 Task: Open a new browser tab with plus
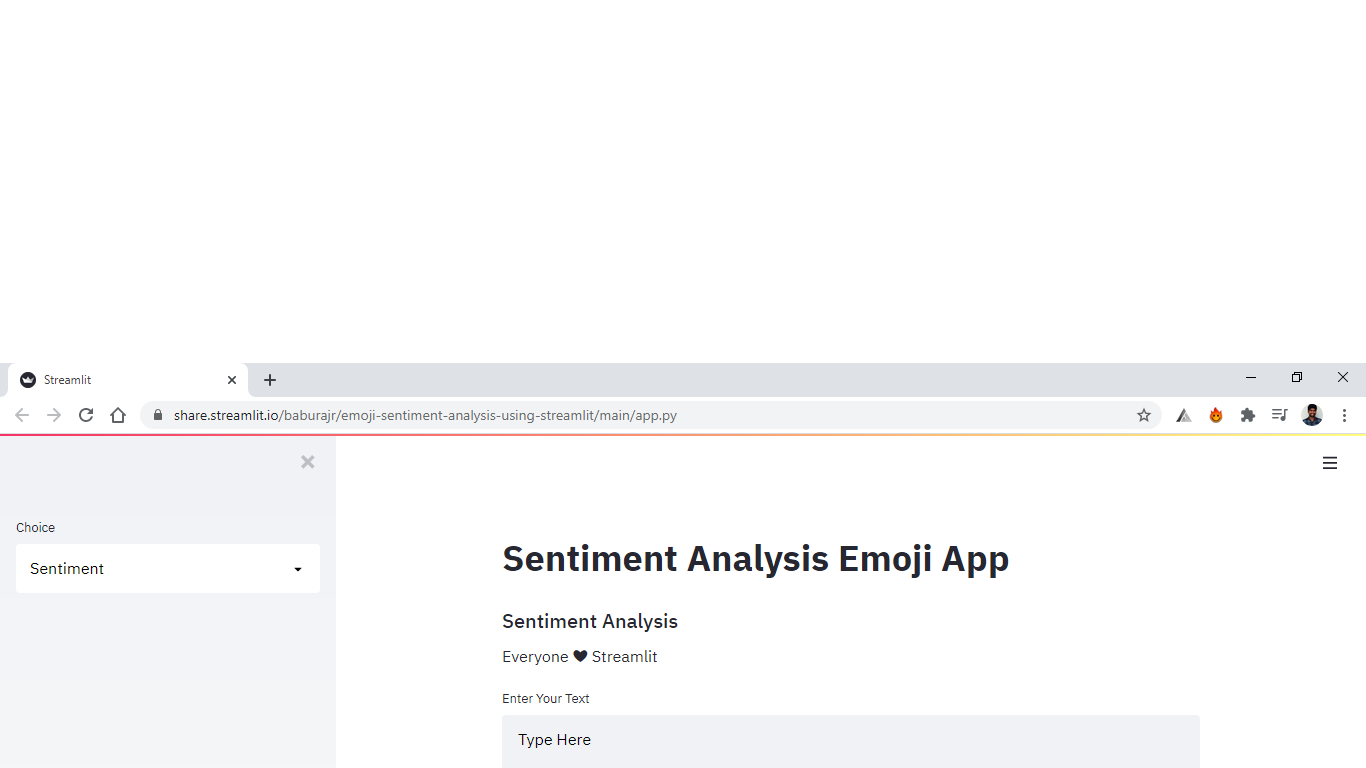coord(270,380)
